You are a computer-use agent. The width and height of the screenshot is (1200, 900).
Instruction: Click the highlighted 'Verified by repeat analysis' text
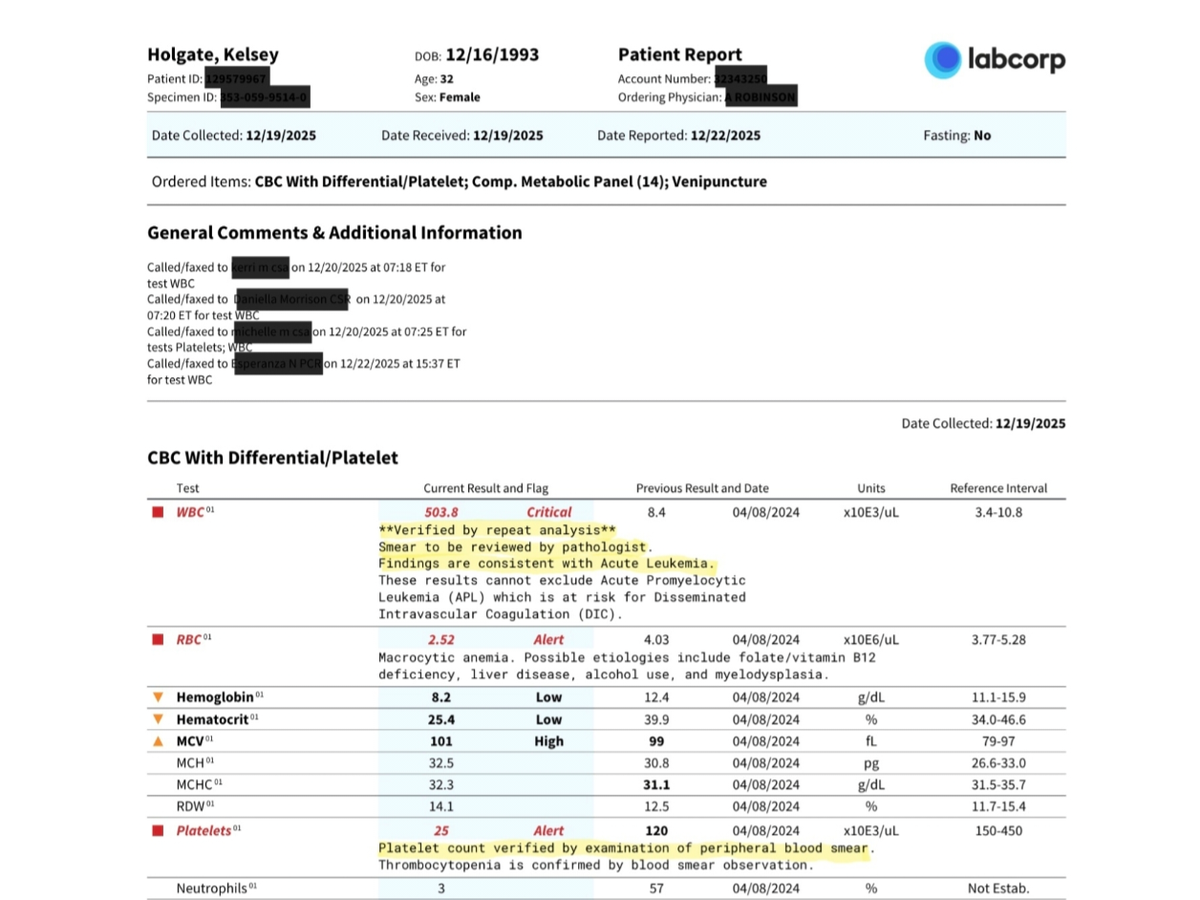(x=497, y=530)
